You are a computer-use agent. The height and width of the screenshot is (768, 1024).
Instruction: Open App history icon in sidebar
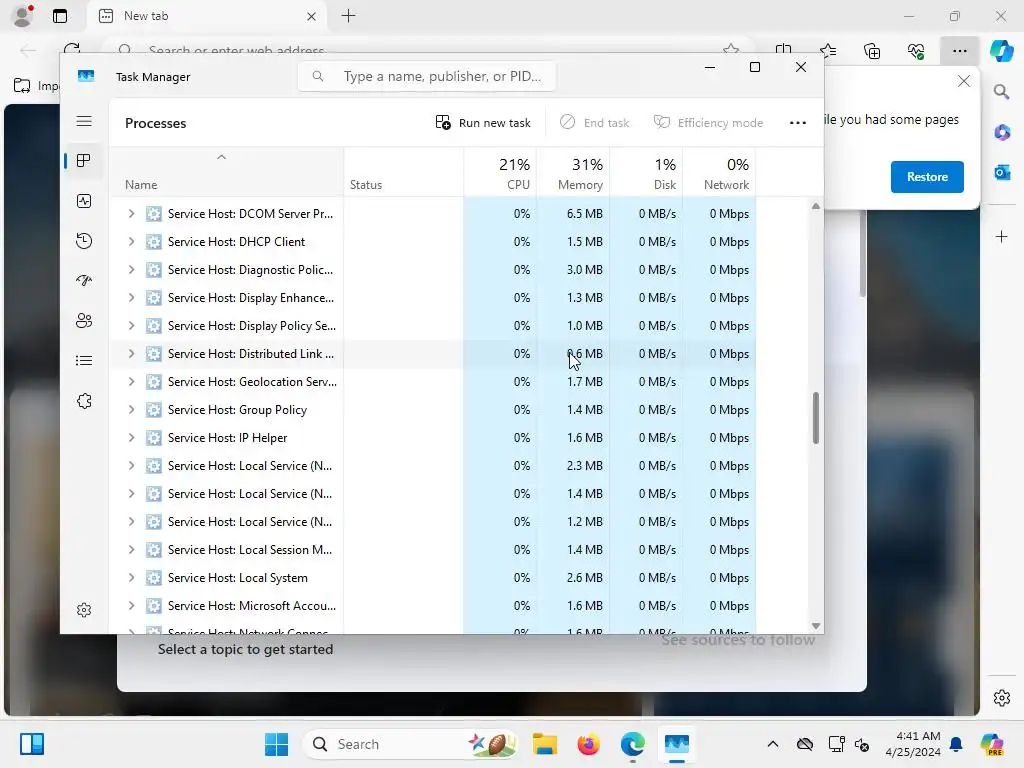84,241
